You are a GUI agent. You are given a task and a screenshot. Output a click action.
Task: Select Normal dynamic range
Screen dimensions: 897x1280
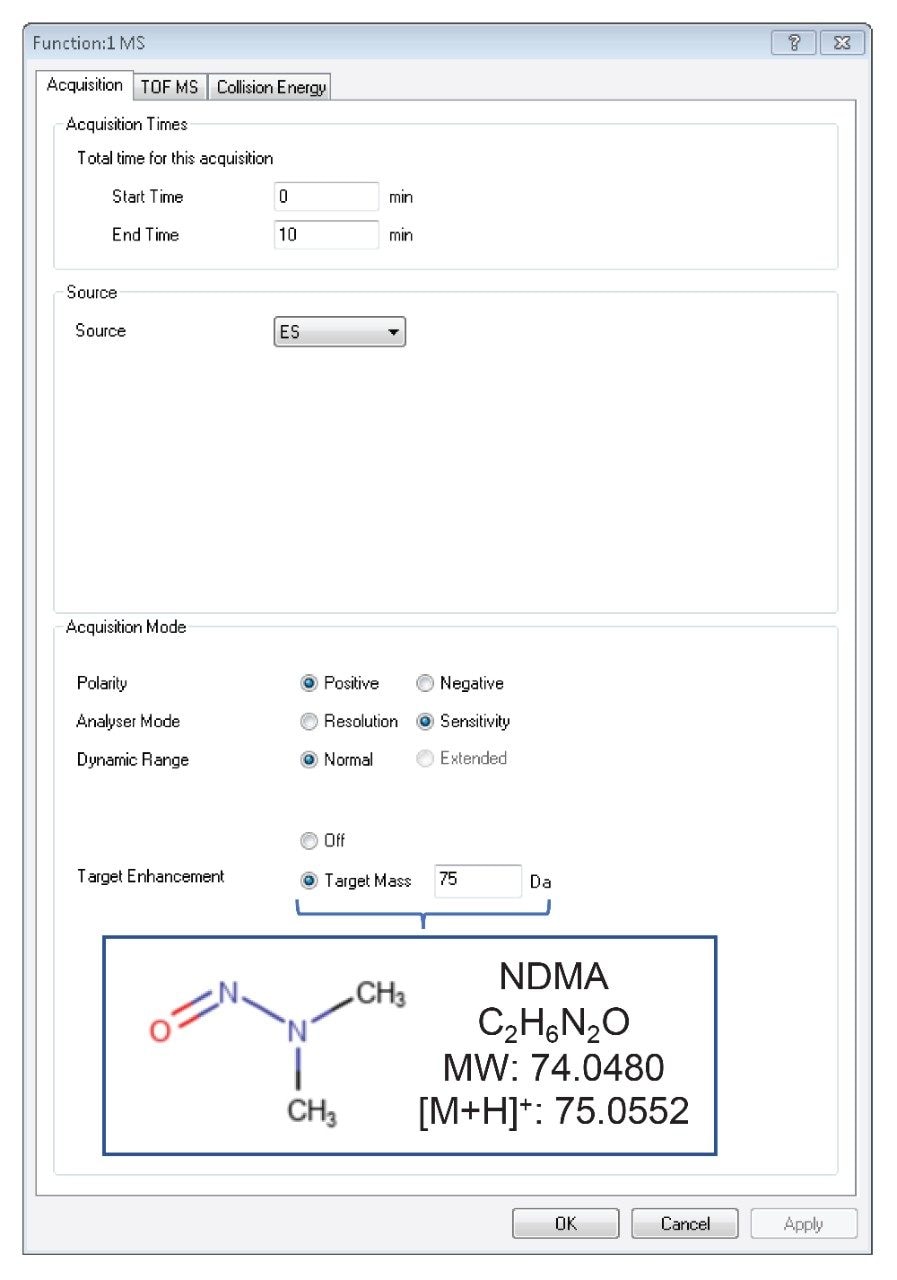[309, 760]
